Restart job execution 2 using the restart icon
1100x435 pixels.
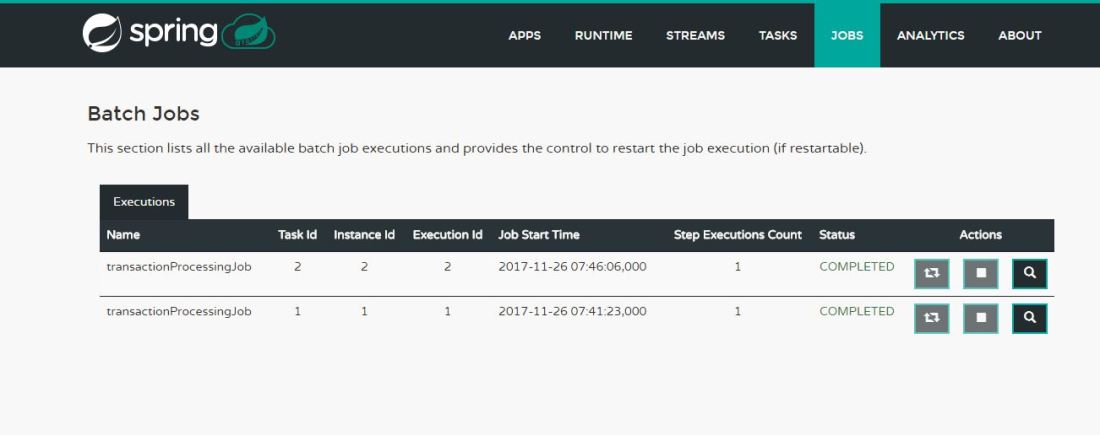931,274
